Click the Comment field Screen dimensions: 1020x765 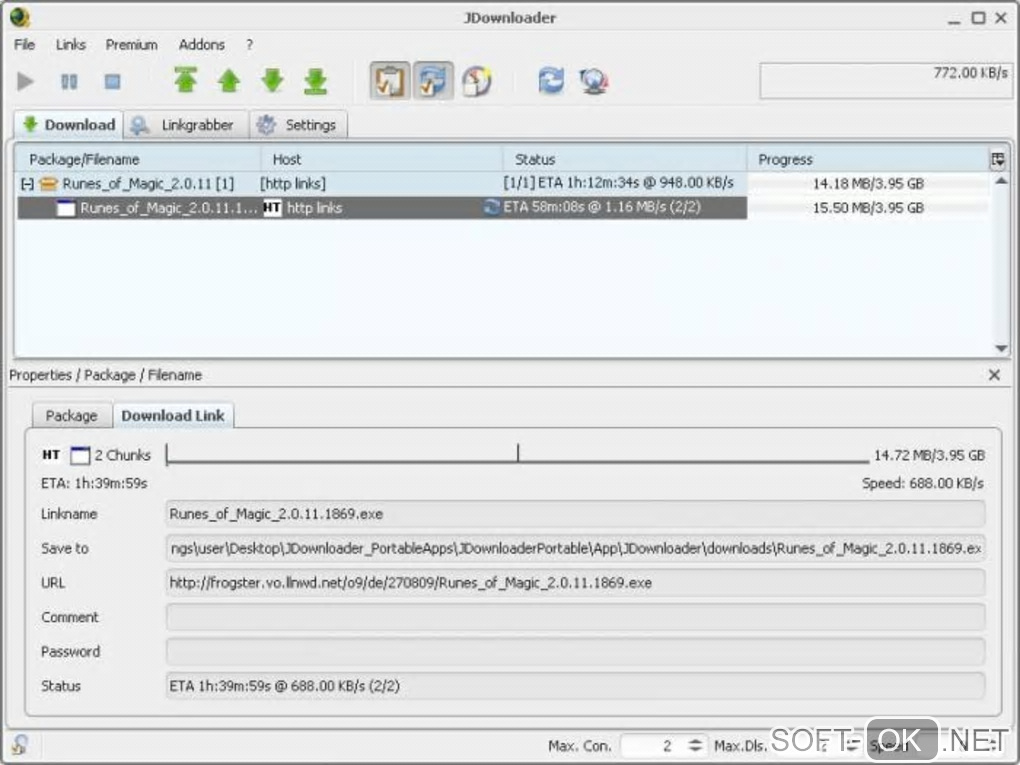(x=575, y=617)
